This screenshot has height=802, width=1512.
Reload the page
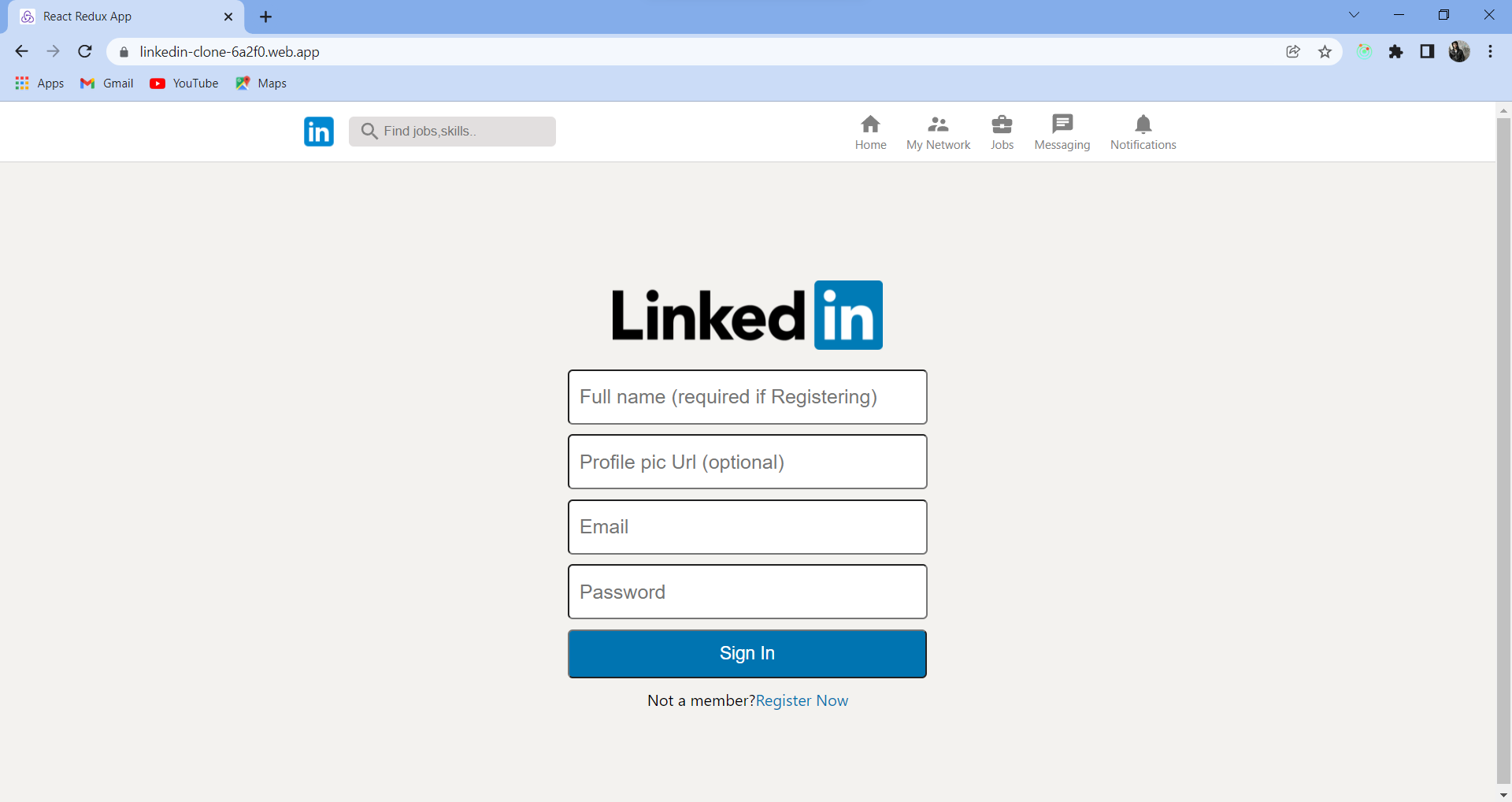pyautogui.click(x=85, y=51)
